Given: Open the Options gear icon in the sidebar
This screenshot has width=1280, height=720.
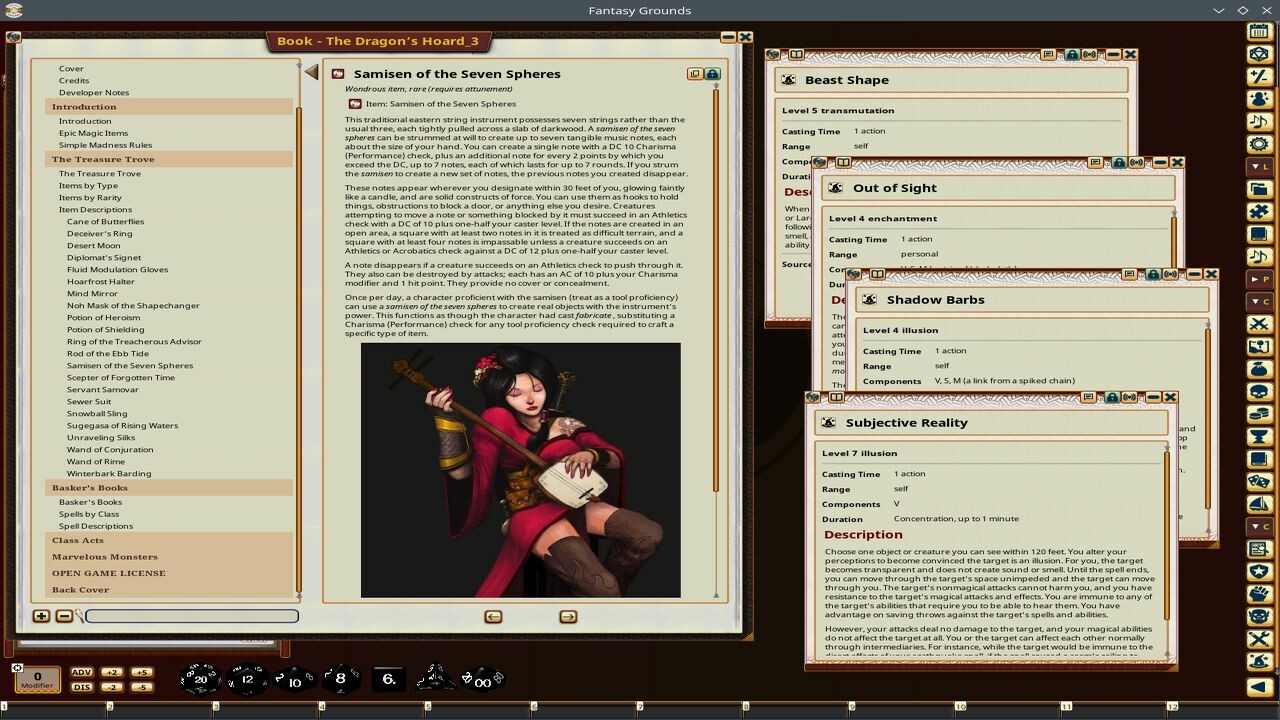Looking at the screenshot, I should 1262,143.
